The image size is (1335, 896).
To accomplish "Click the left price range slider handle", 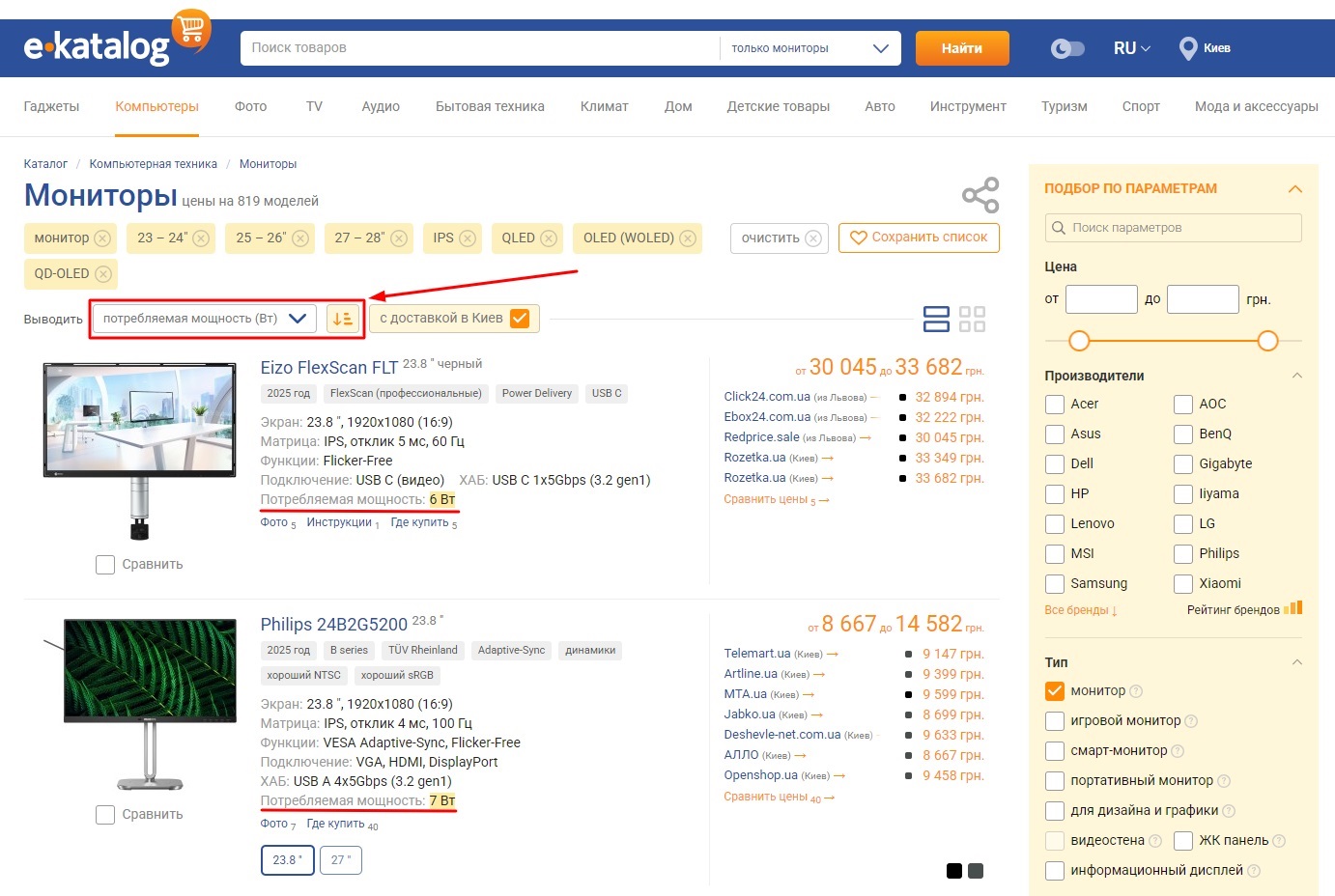I will [x=1079, y=341].
